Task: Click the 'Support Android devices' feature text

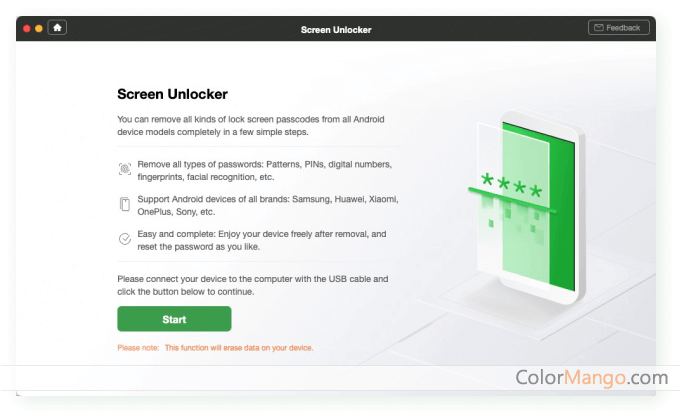Action: [268, 205]
